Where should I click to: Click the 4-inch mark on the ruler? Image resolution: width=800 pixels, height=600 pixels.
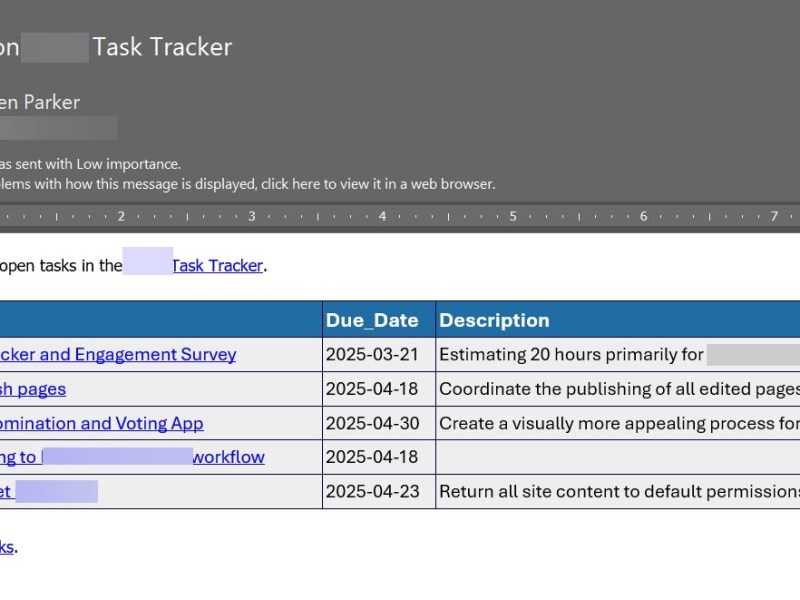(382, 215)
